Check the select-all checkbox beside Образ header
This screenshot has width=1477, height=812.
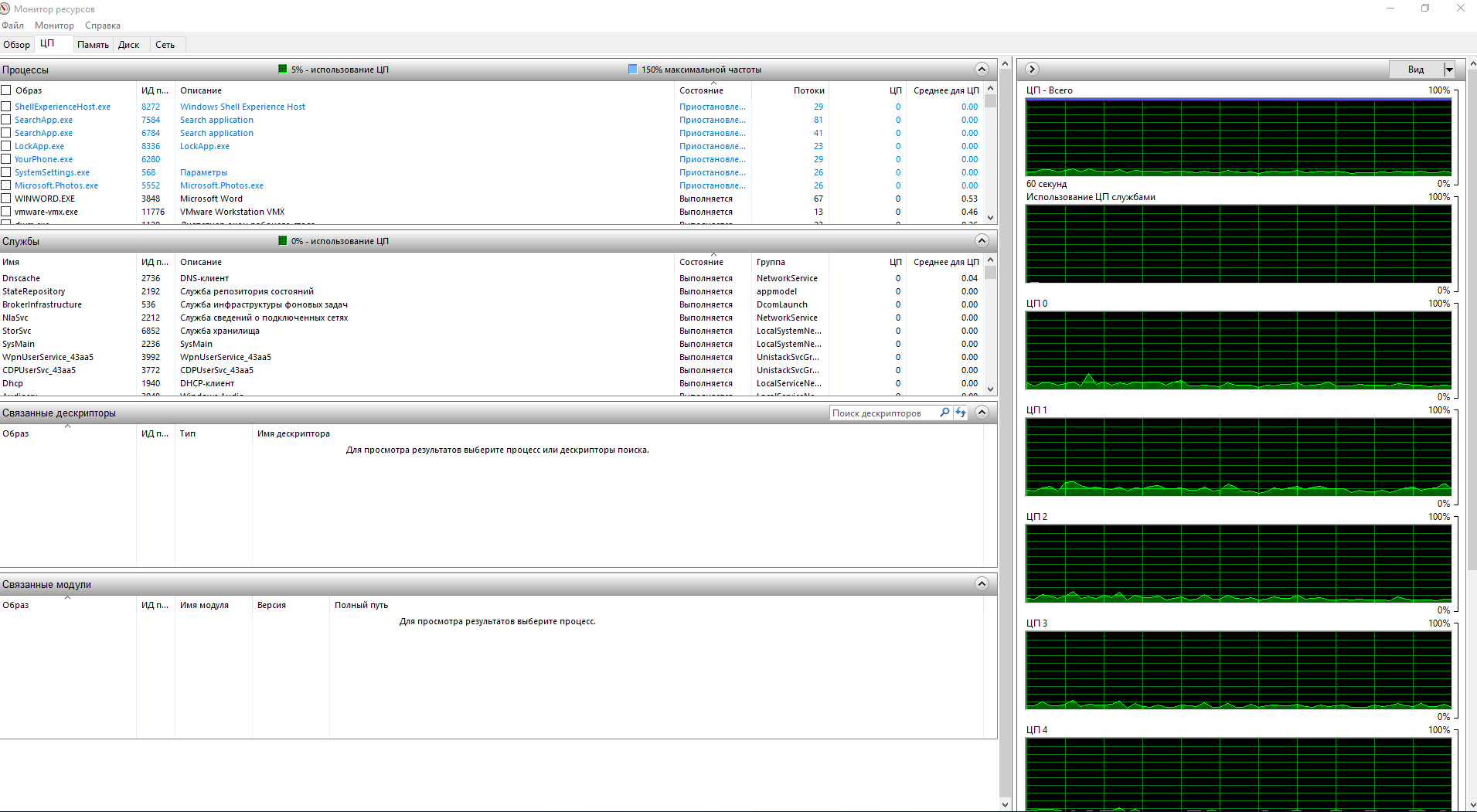6,90
